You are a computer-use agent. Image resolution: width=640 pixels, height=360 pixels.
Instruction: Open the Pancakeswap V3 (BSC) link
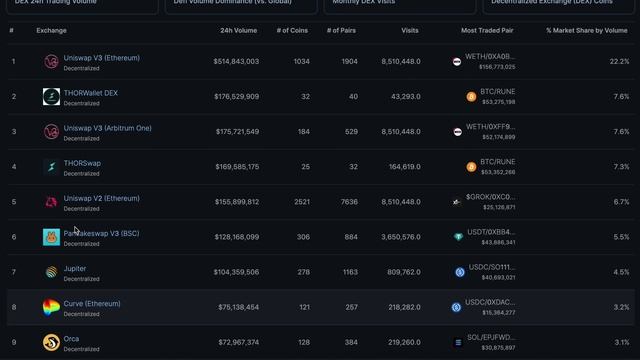(101, 233)
